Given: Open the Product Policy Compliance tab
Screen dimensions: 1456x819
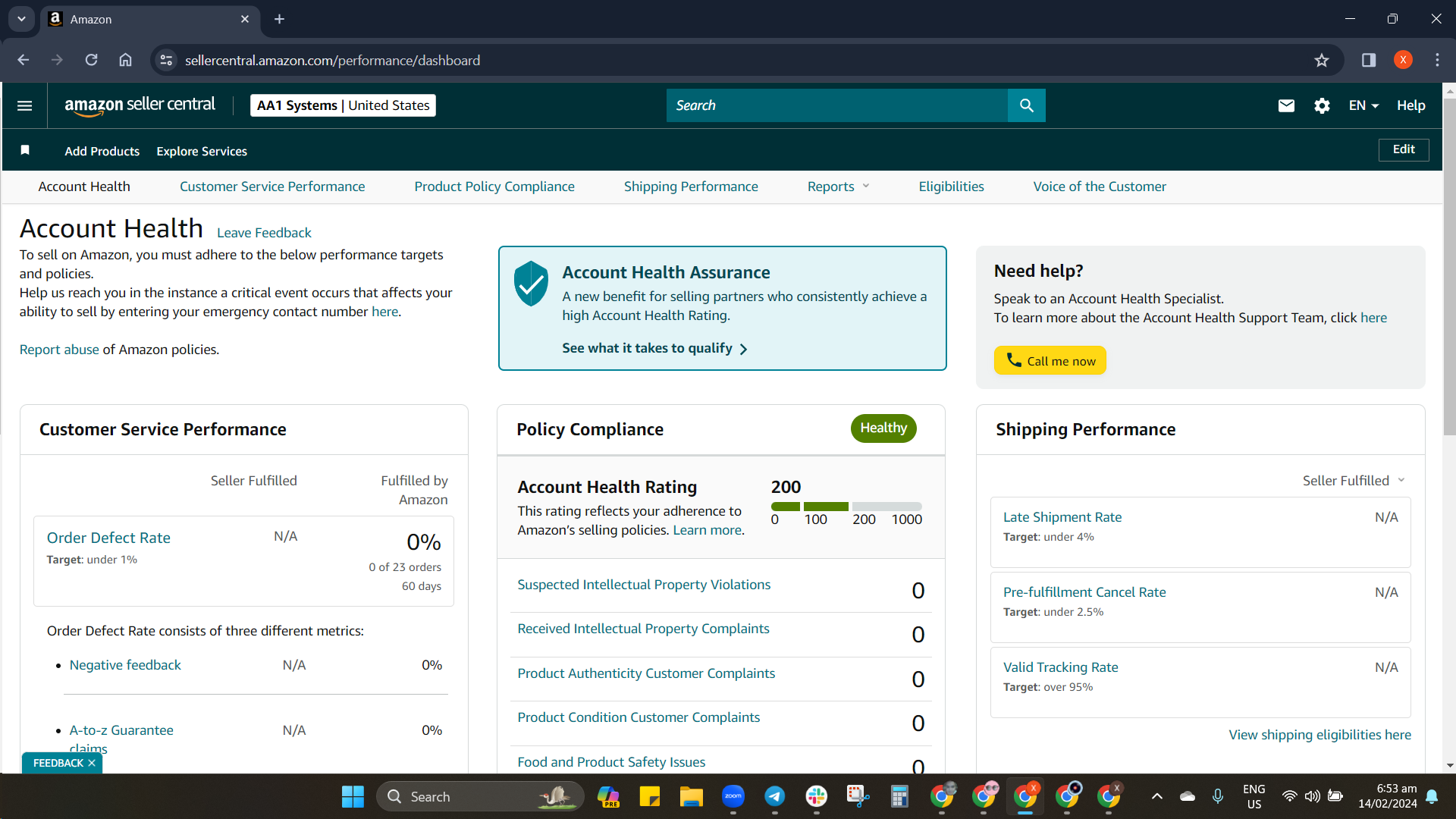Looking at the screenshot, I should pos(494,187).
